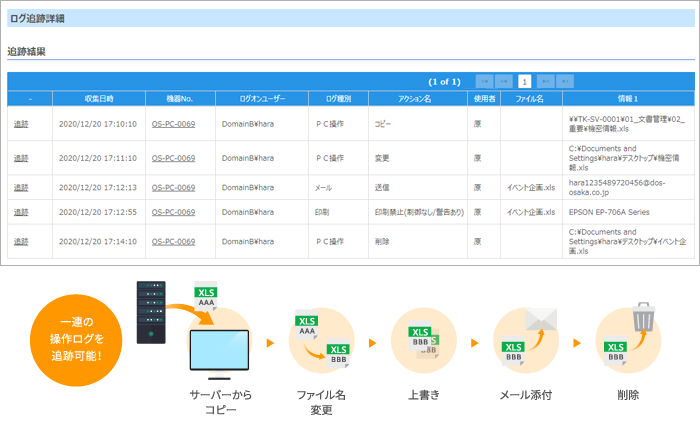Sort by ログオンユーザー column header
Viewport: 700px width, 424px height.
tap(262, 99)
